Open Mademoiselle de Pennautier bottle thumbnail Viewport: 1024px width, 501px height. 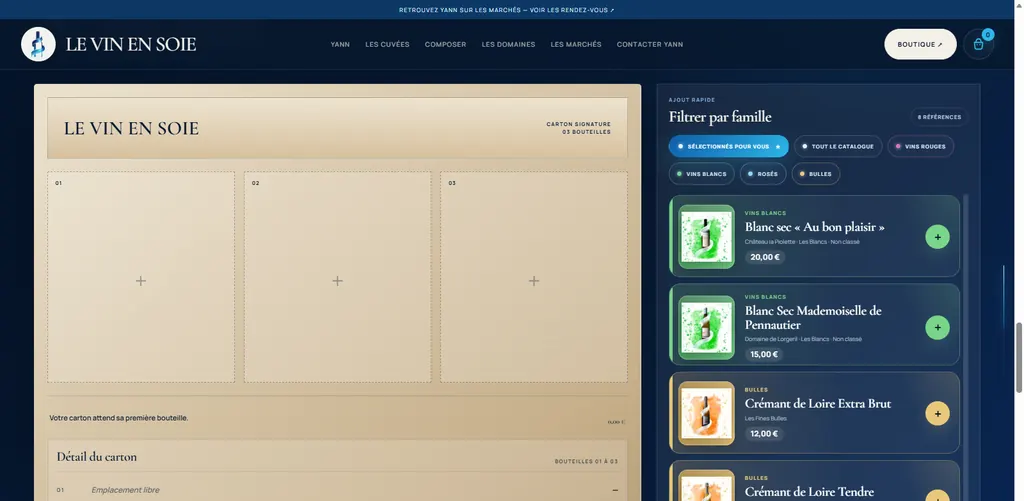[x=707, y=327]
